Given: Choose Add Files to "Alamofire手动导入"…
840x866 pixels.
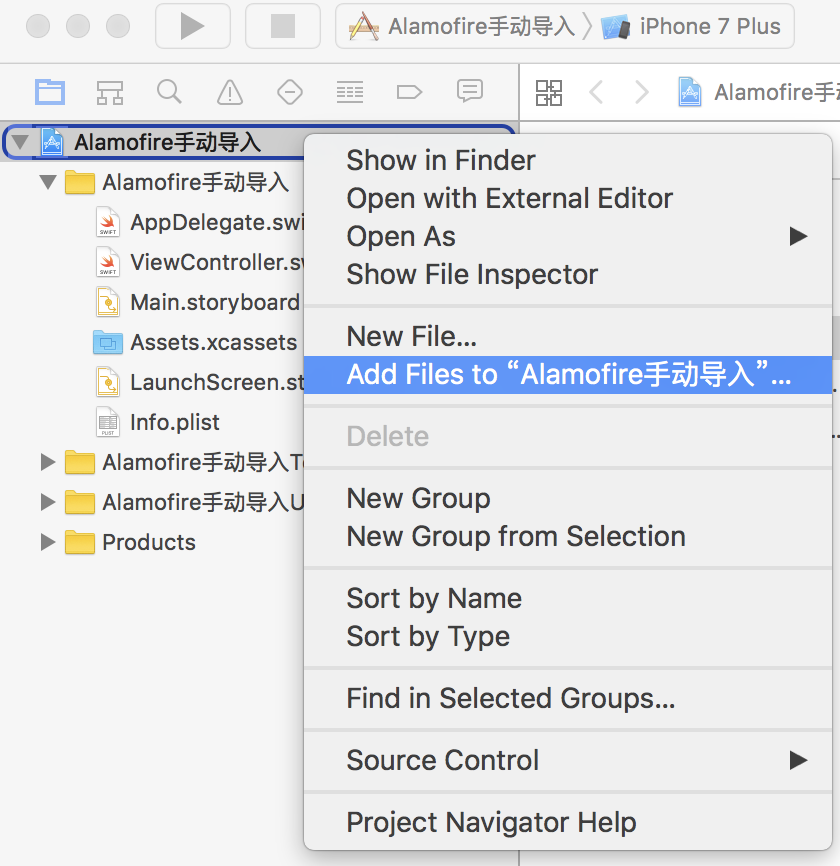Looking at the screenshot, I should click(x=568, y=374).
